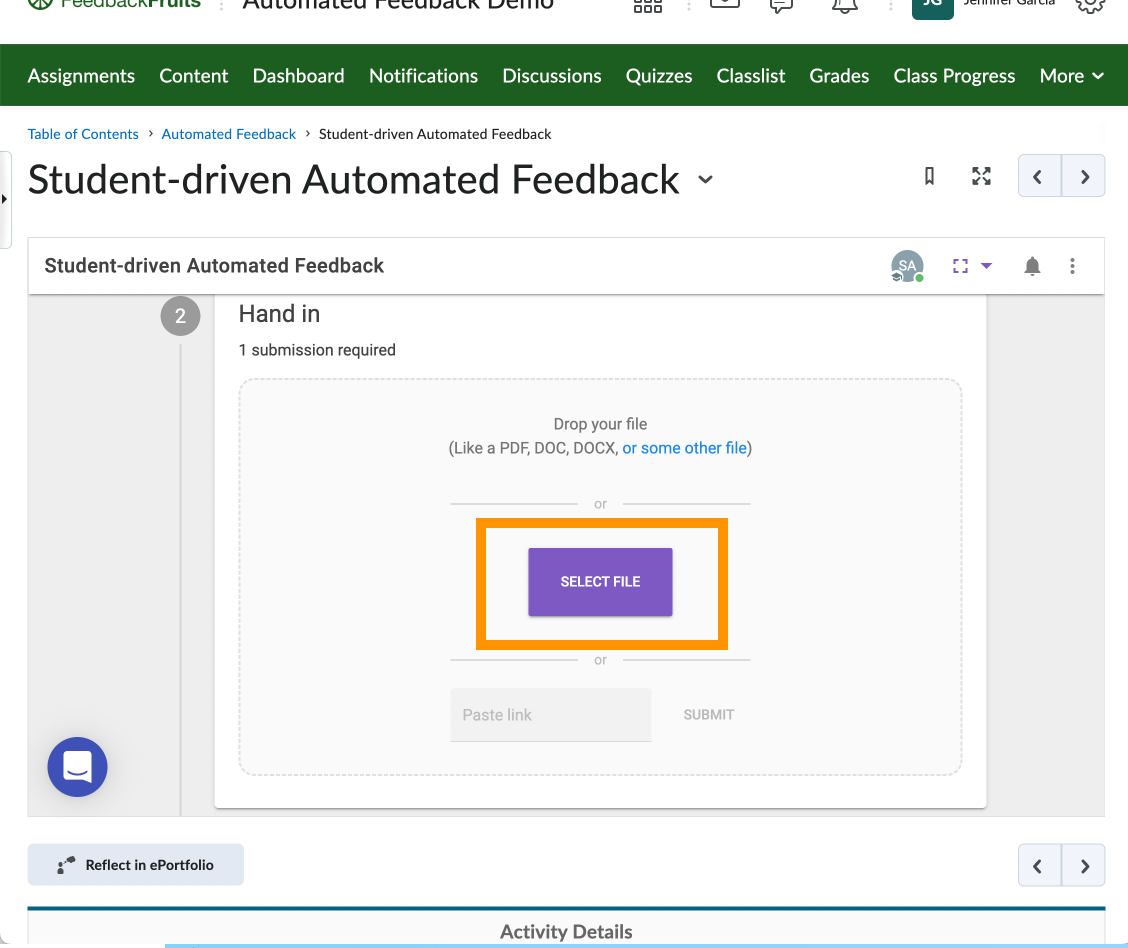
Task: Go to next topic using top arrow
Action: click(x=1083, y=176)
